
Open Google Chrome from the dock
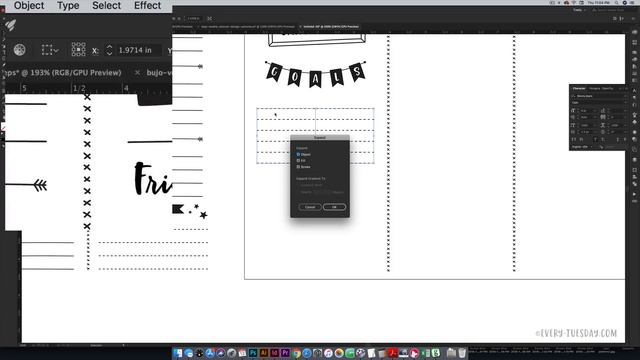[x=296, y=353]
